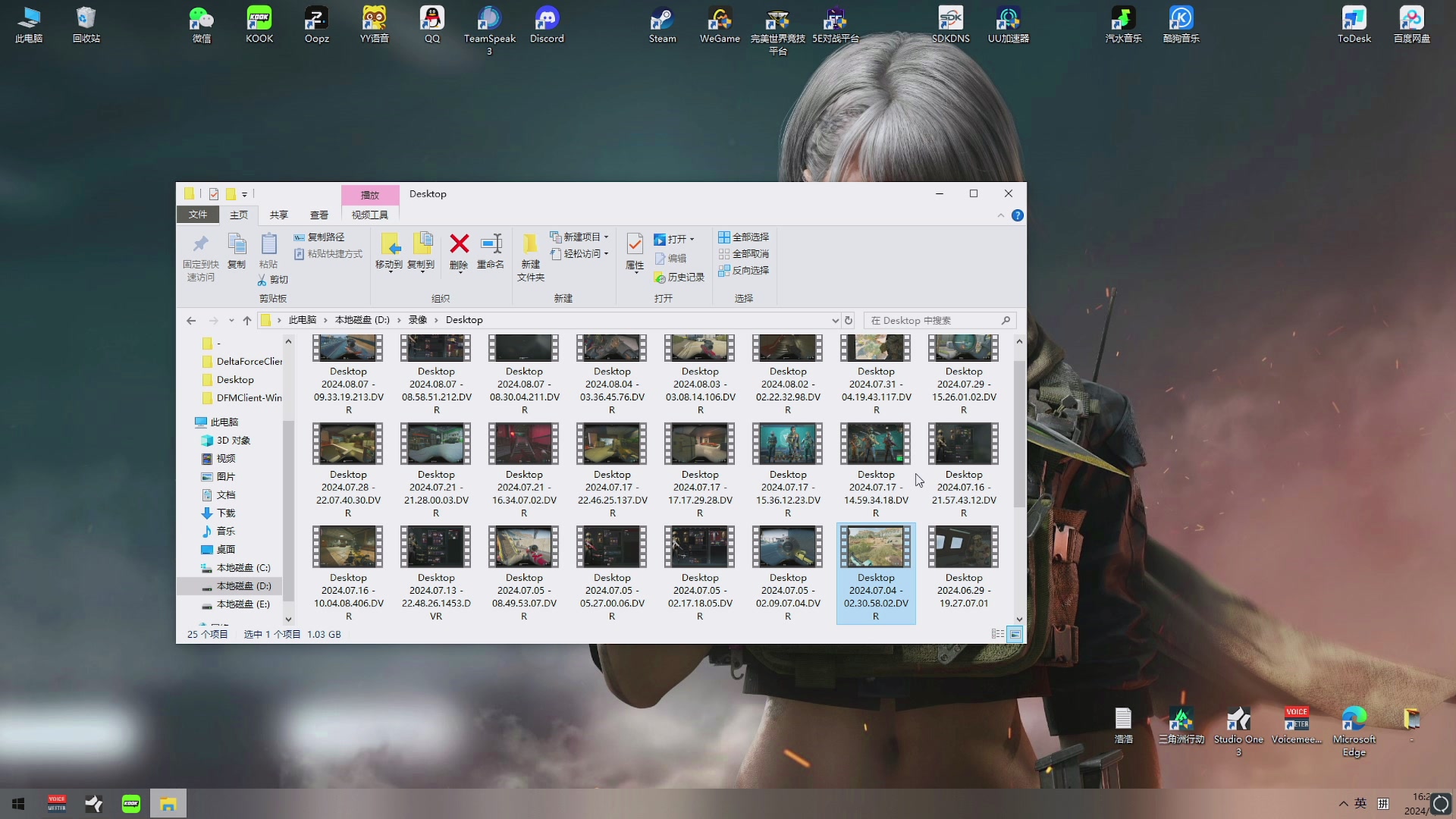Open WeGame desktop shortcut
1456x819 pixels.
720,24
